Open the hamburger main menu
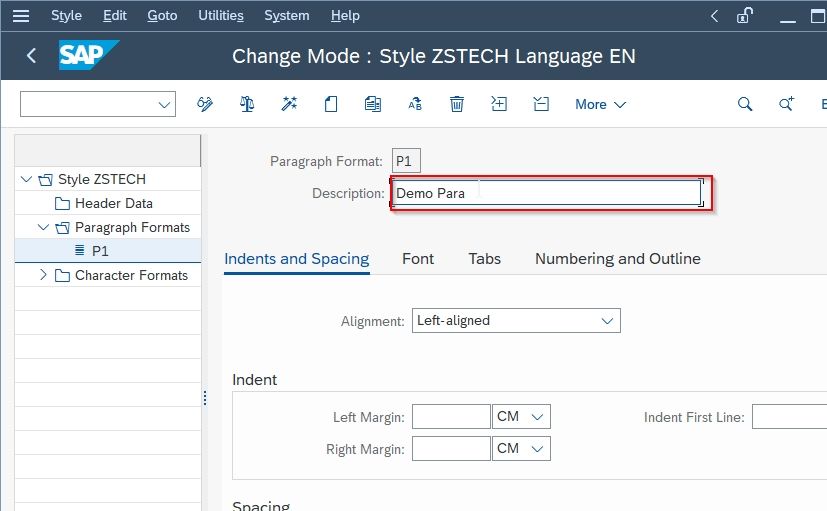 click(21, 16)
